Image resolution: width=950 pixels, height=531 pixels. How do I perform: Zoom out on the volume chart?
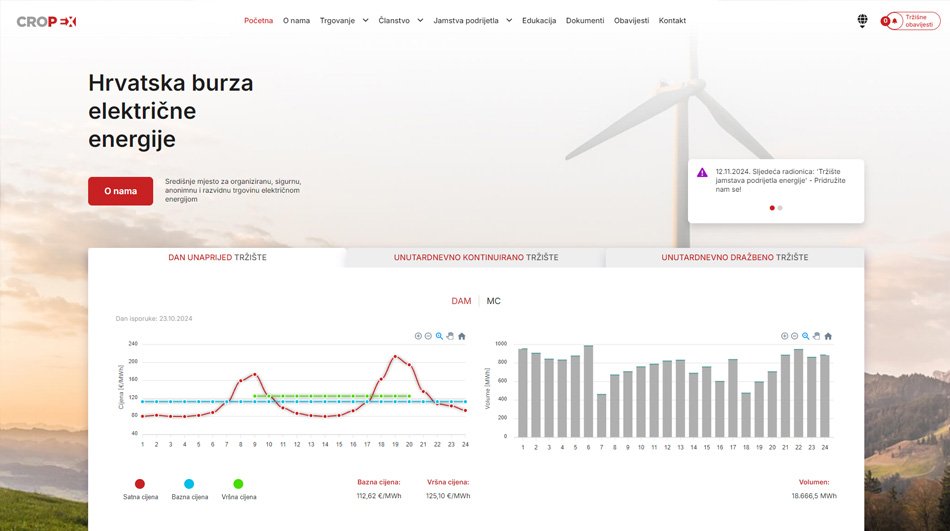point(795,336)
